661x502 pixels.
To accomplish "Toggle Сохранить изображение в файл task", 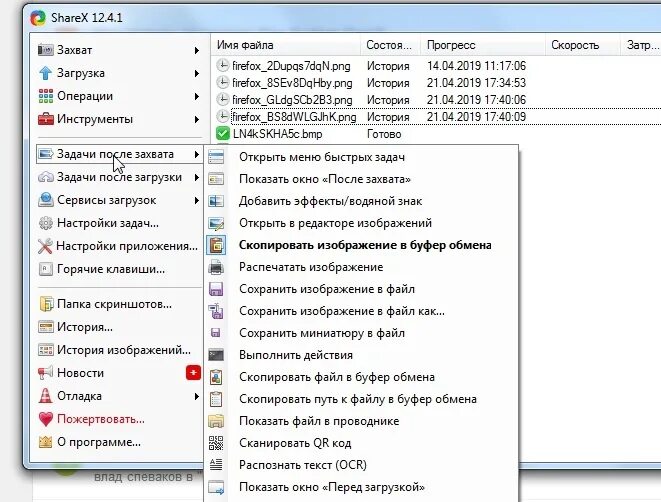I will [363, 289].
